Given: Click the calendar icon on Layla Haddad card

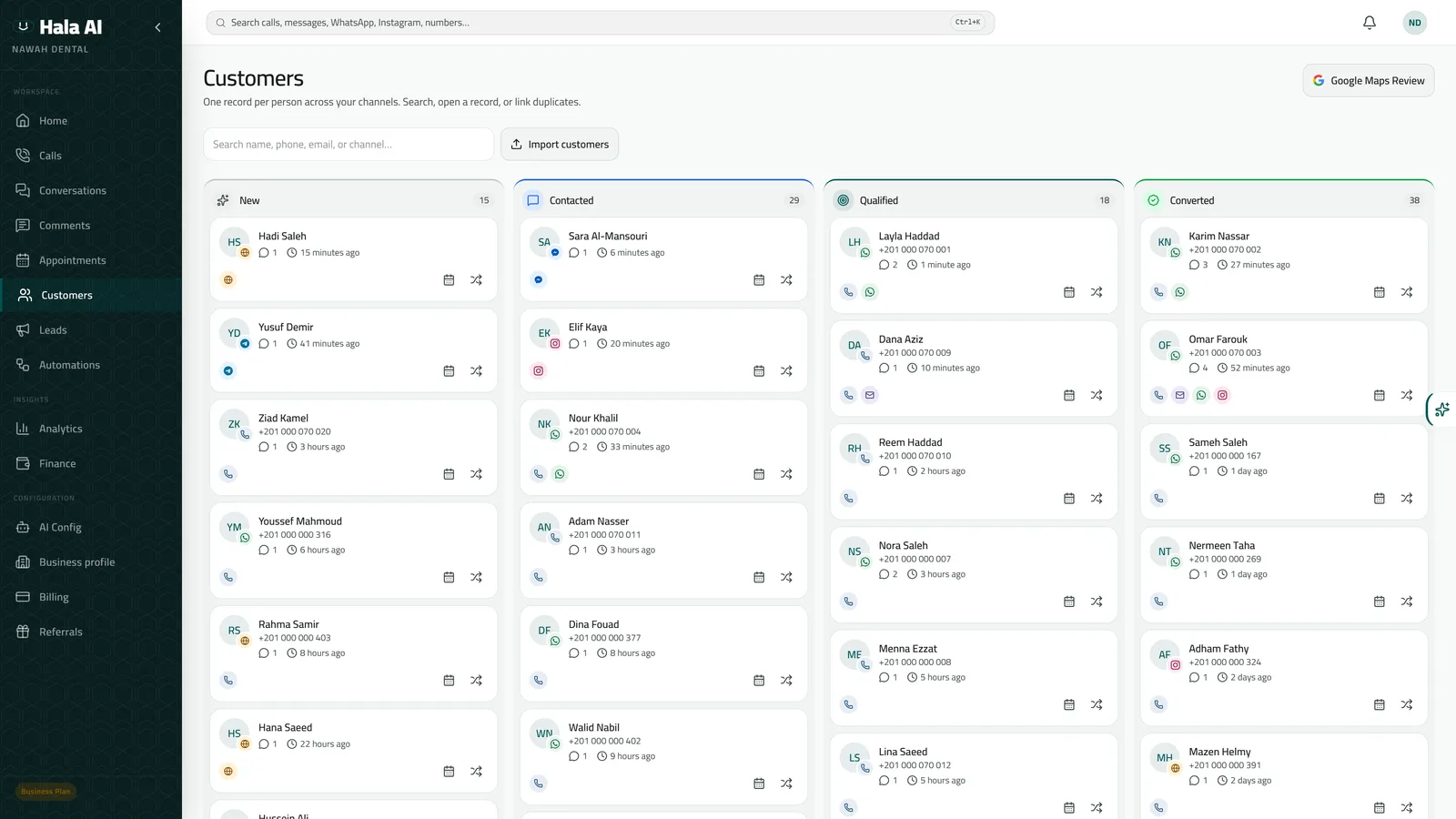Looking at the screenshot, I should [x=1069, y=292].
